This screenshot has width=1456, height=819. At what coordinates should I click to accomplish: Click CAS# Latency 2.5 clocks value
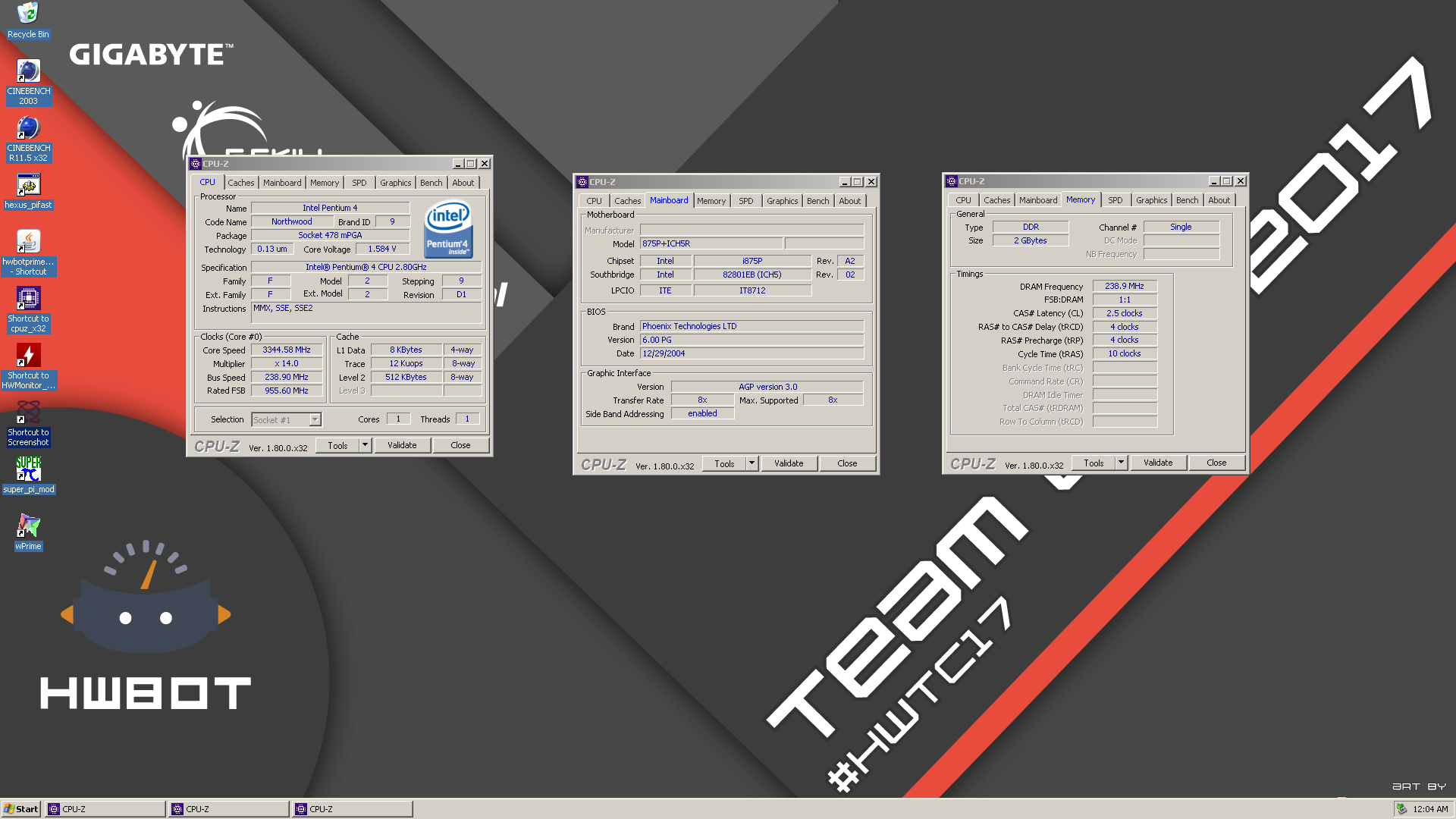[1125, 314]
